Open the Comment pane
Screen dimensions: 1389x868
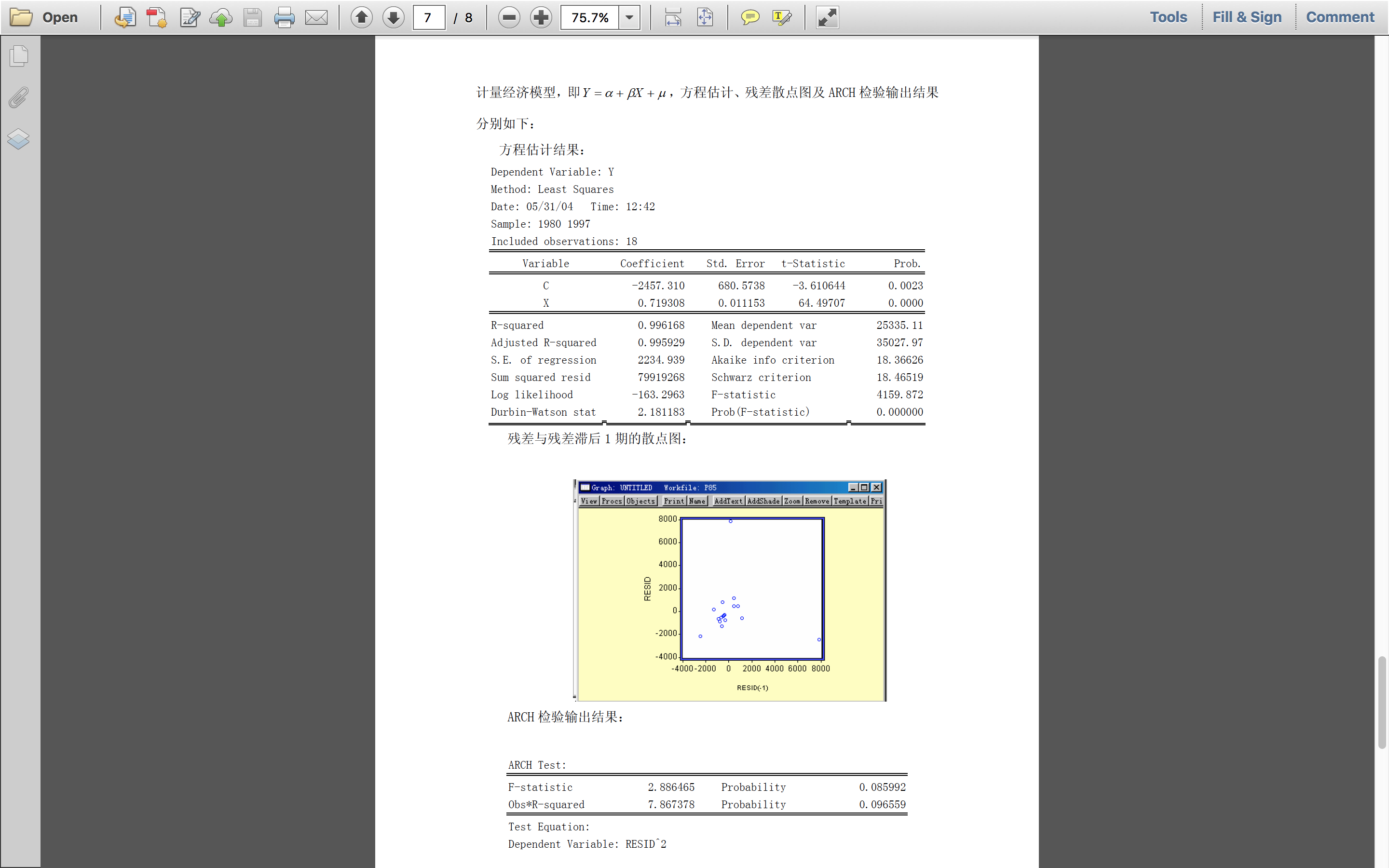pos(1340,17)
